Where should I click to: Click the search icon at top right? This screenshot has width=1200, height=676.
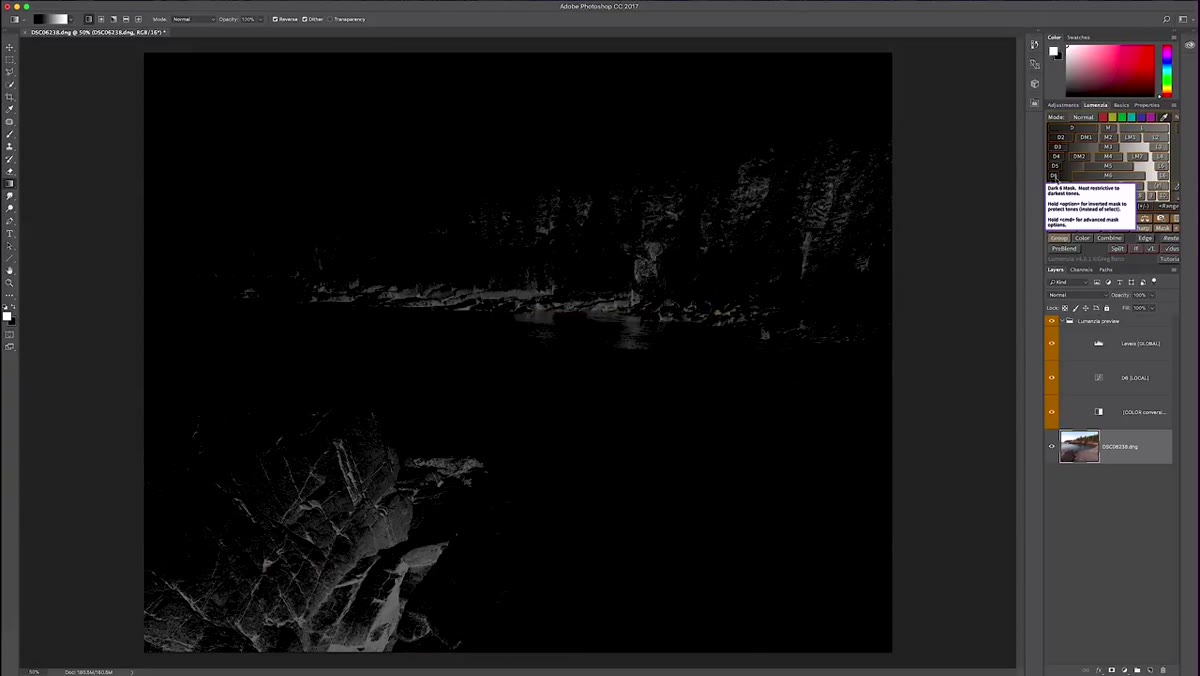click(1166, 19)
